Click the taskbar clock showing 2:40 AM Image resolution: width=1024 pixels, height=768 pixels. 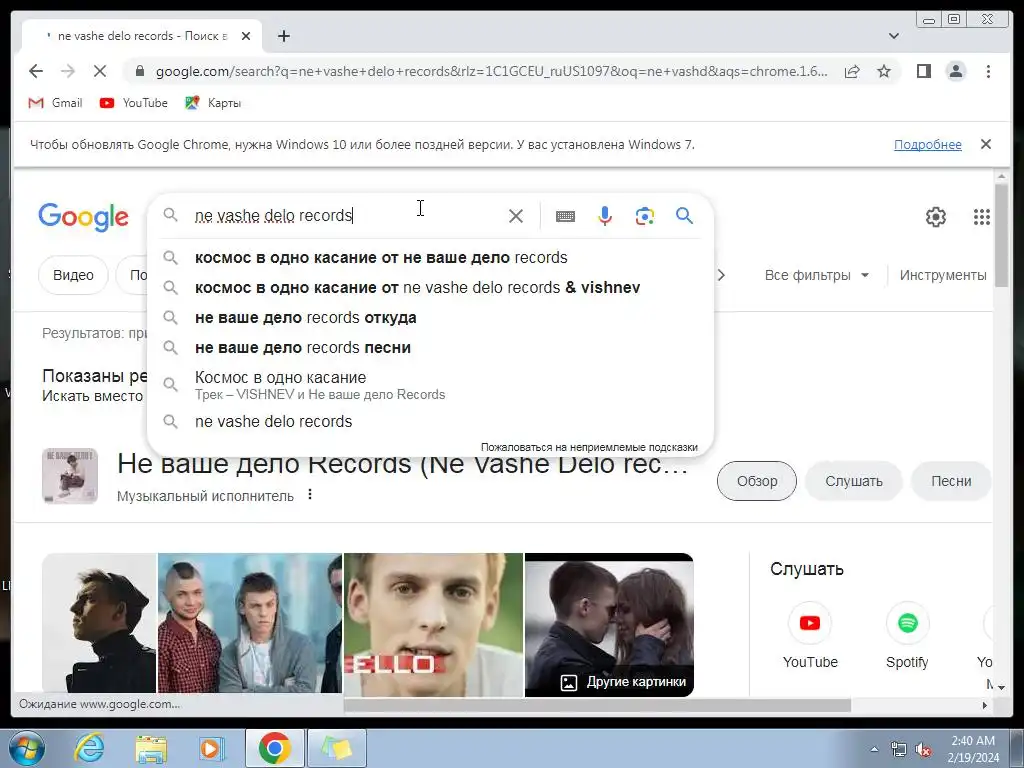click(x=973, y=749)
